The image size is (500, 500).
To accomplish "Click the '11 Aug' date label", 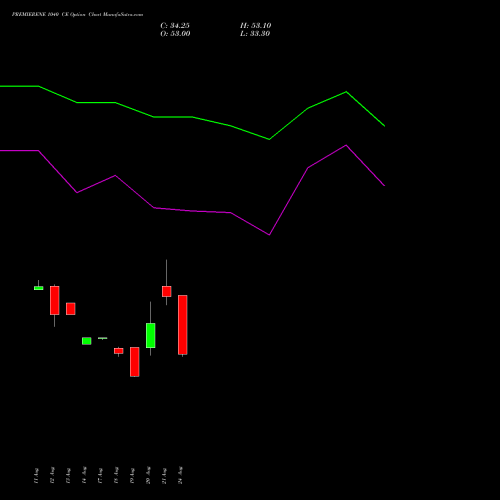I will click(x=36, y=476).
